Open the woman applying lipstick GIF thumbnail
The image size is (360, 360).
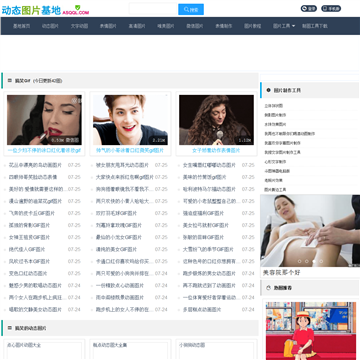(x=44, y=120)
